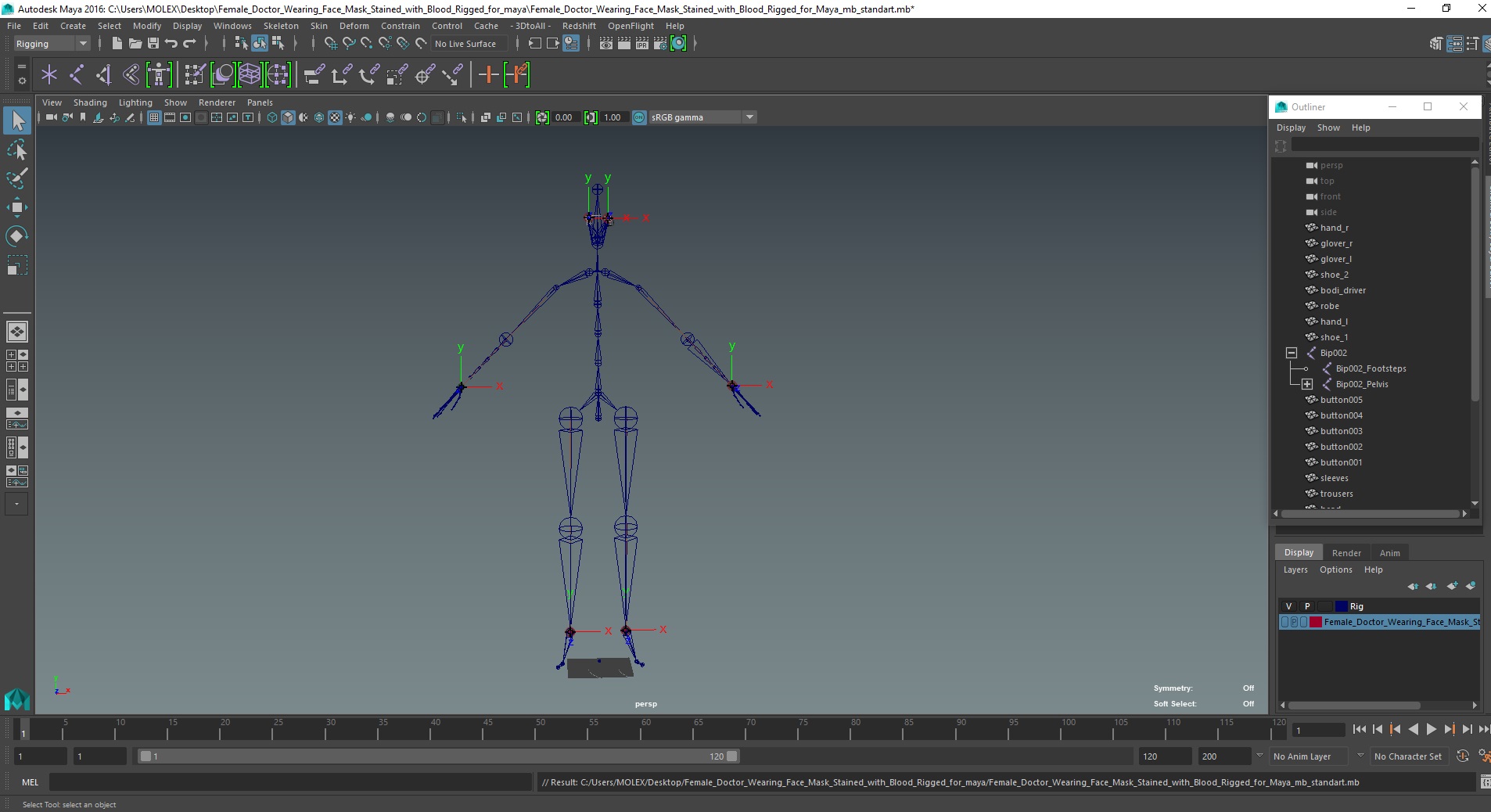Click the IK Handle shelf icon
The width and height of the screenshot is (1491, 812).
(103, 75)
